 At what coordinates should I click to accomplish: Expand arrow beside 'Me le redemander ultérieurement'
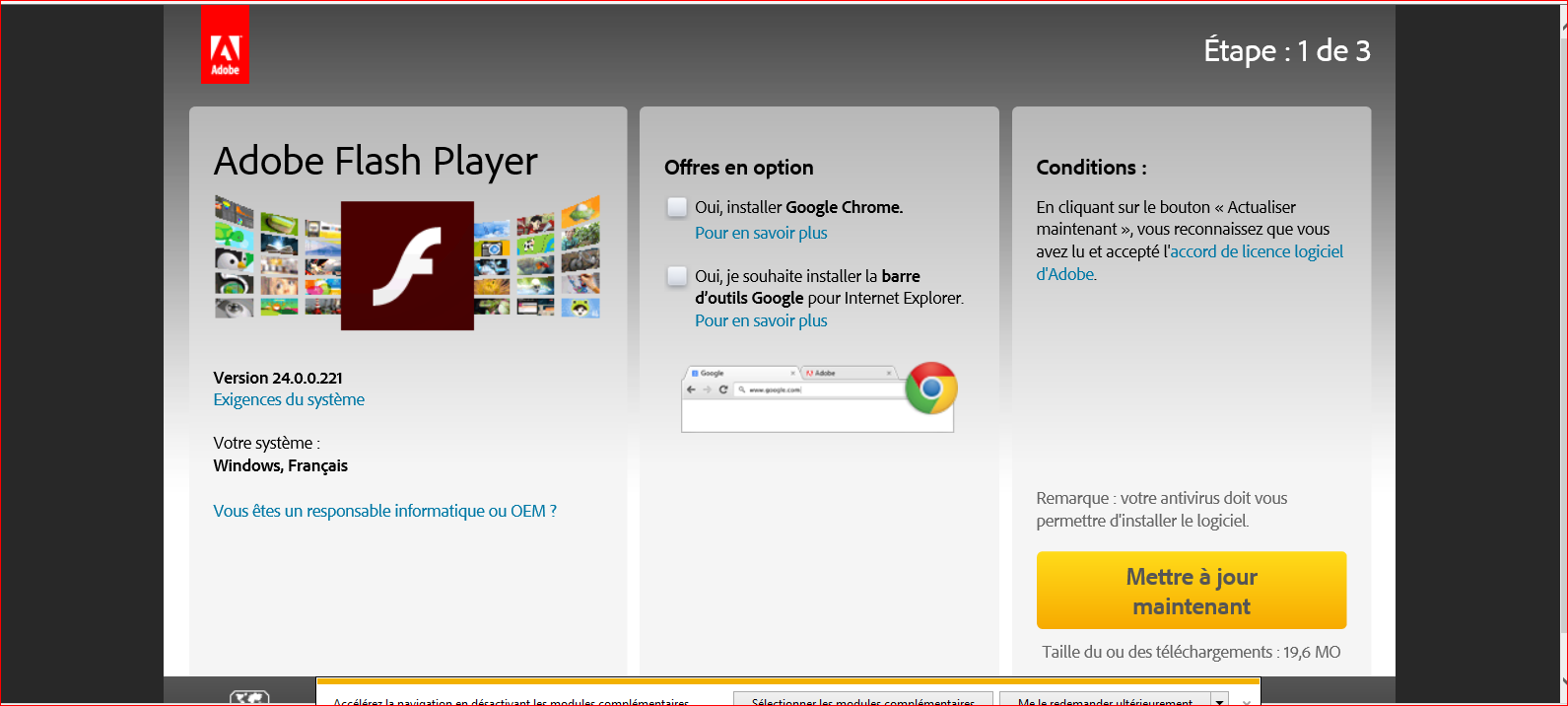tap(1220, 699)
